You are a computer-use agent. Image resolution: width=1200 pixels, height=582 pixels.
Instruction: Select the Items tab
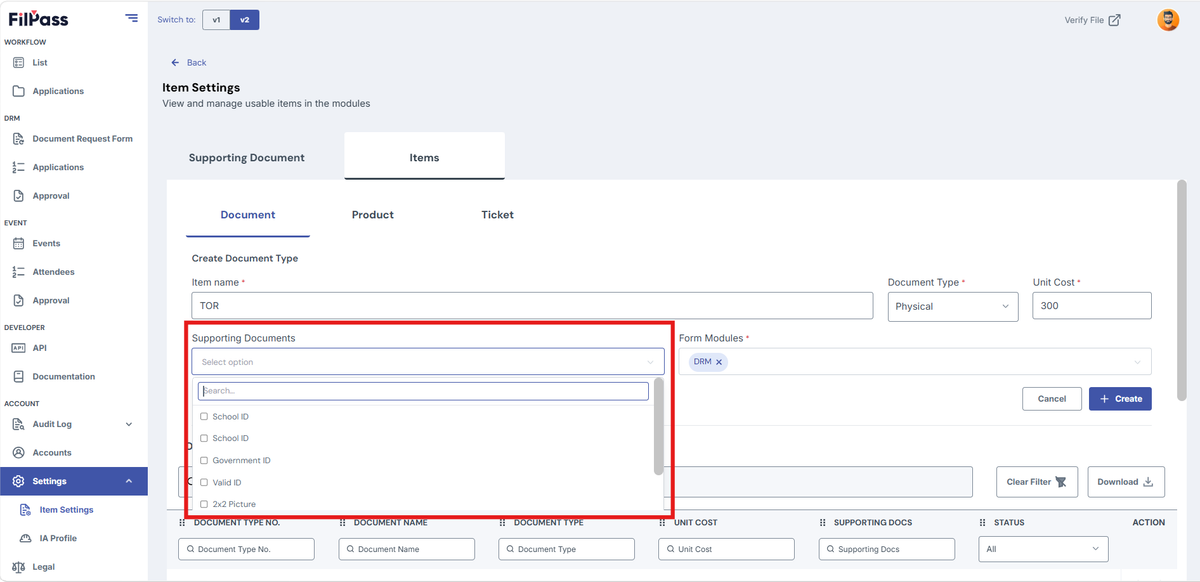(x=424, y=157)
